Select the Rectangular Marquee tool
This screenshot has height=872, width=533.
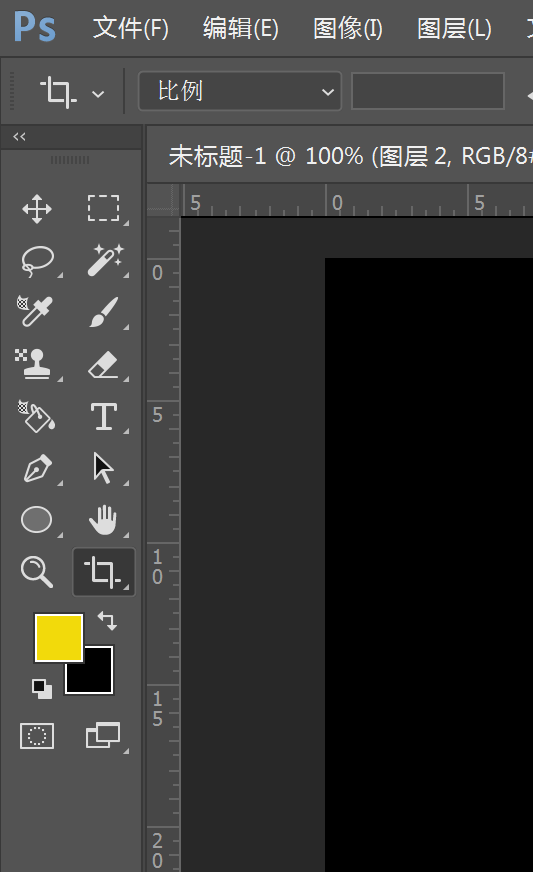click(x=104, y=209)
